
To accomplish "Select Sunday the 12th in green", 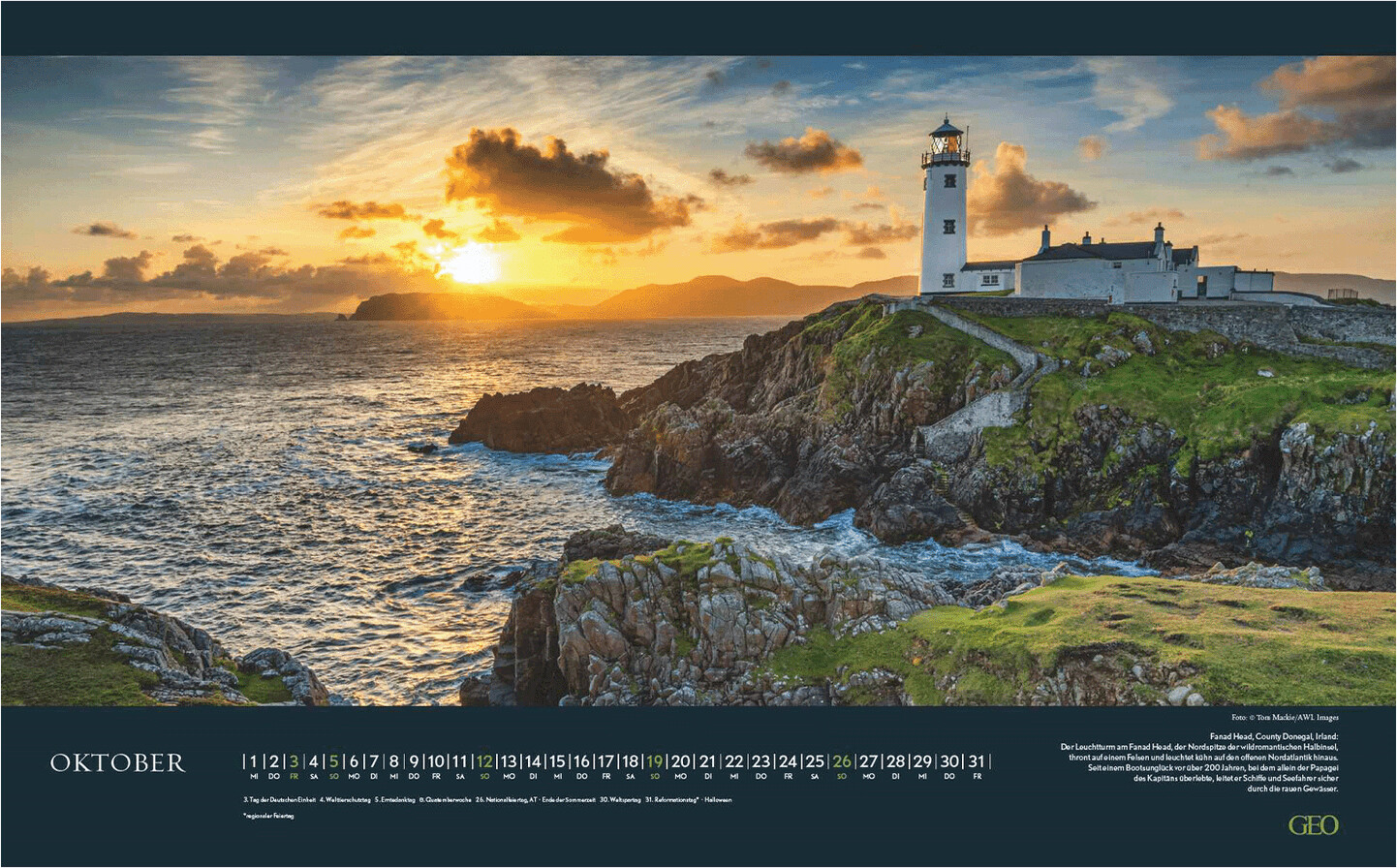I will tap(484, 762).
